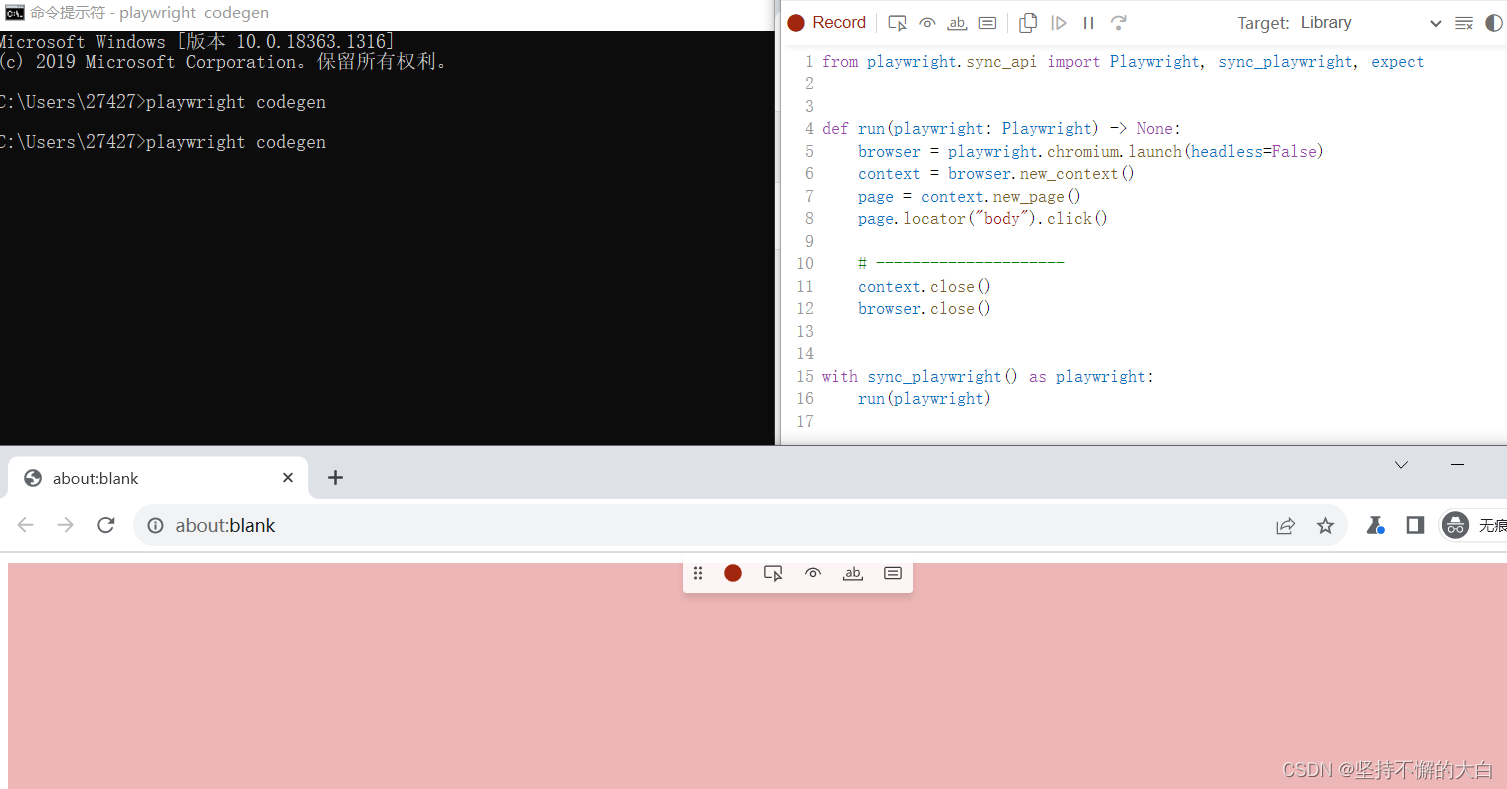
Task: Open the Chrome Labs flask icon
Action: (1376, 525)
